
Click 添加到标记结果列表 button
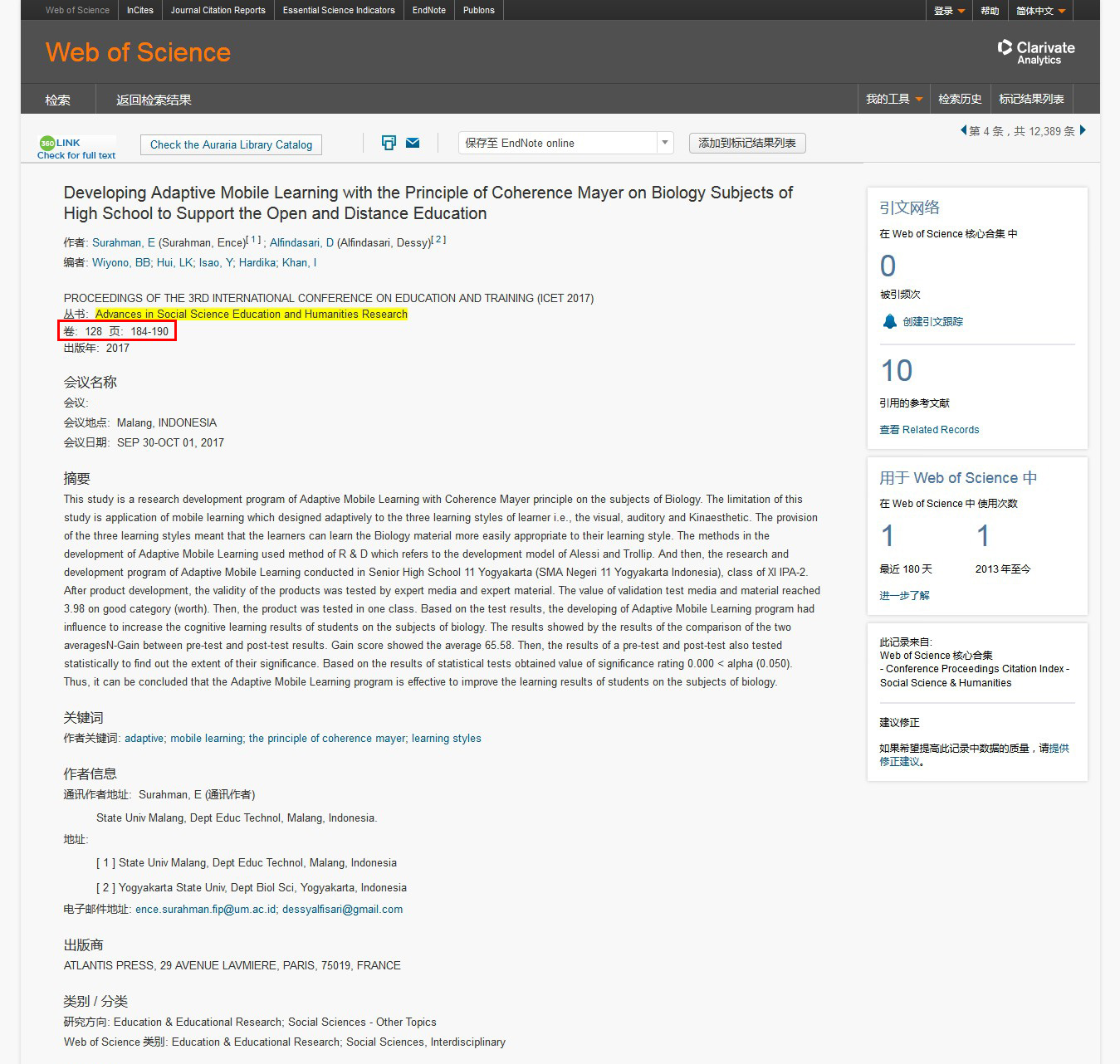(x=746, y=143)
